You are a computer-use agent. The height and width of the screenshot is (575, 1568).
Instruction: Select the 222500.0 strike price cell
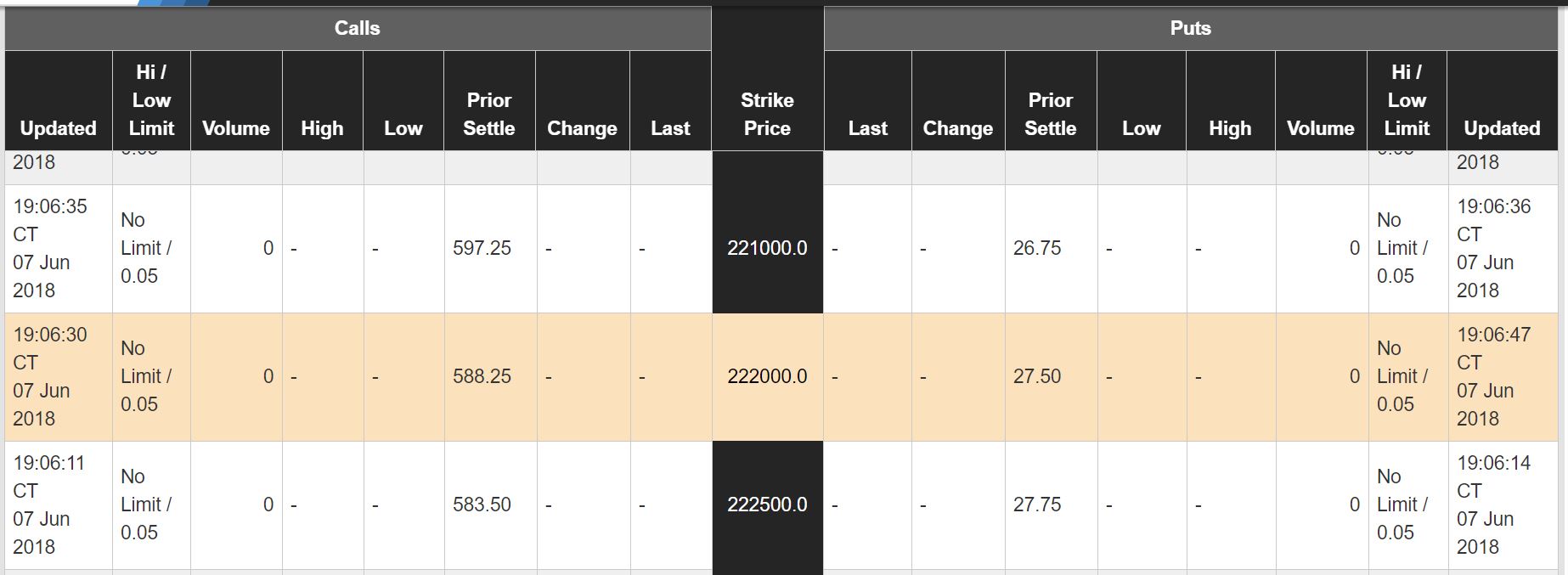[767, 505]
